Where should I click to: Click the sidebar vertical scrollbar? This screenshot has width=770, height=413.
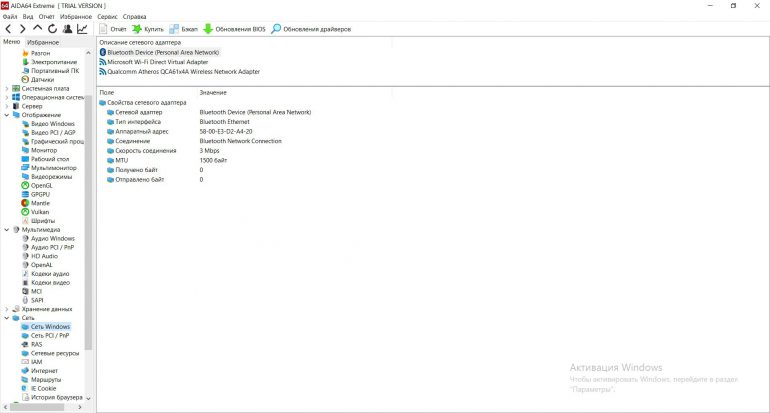[88, 225]
